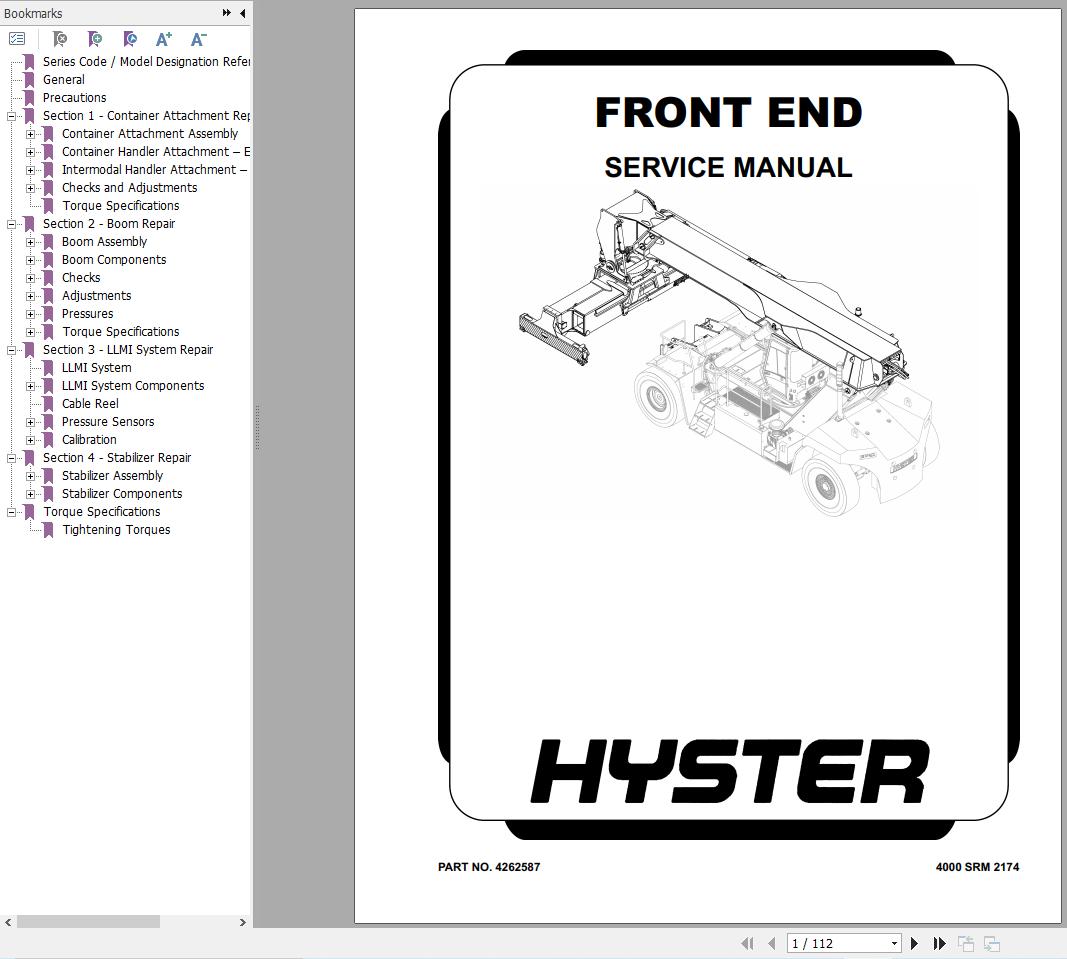Expand Container Handler Attachment node
Screen dimensions: 1067x959
click(x=30, y=152)
